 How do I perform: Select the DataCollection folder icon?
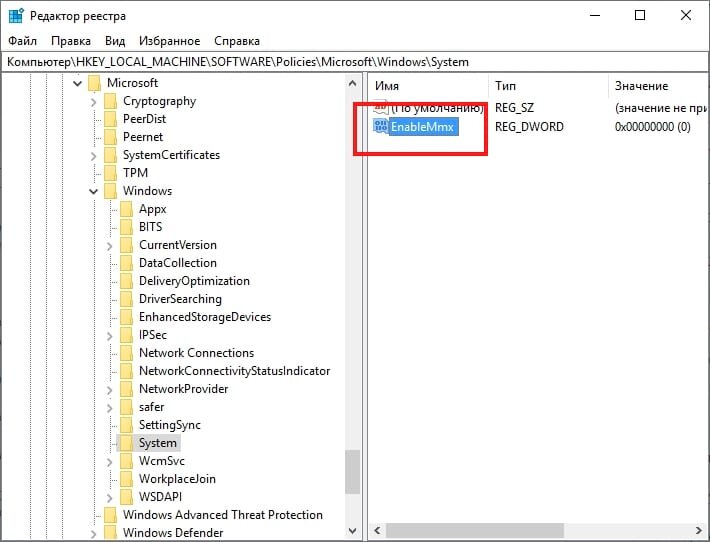pos(126,263)
